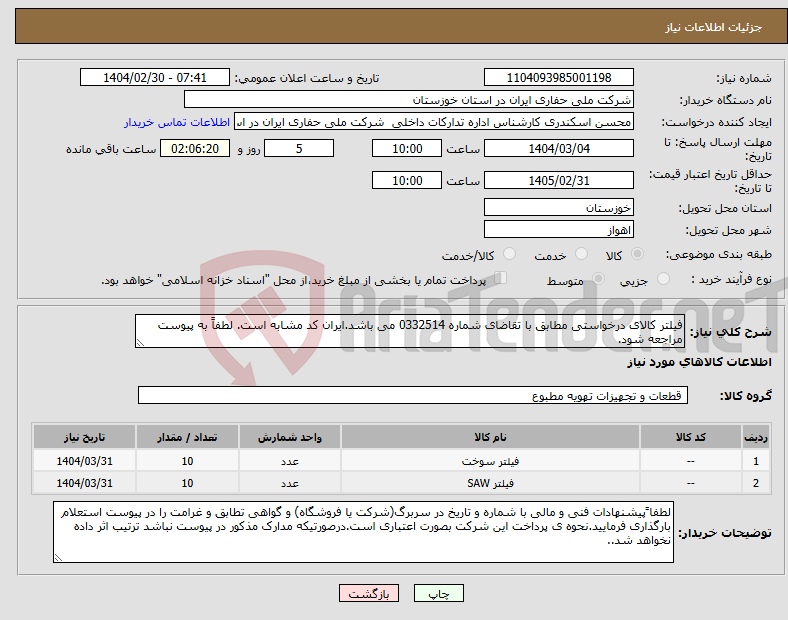Viewport: 788px width, 620px height.
Task: Select the متوسط purchase type radio
Action: [x=598, y=279]
